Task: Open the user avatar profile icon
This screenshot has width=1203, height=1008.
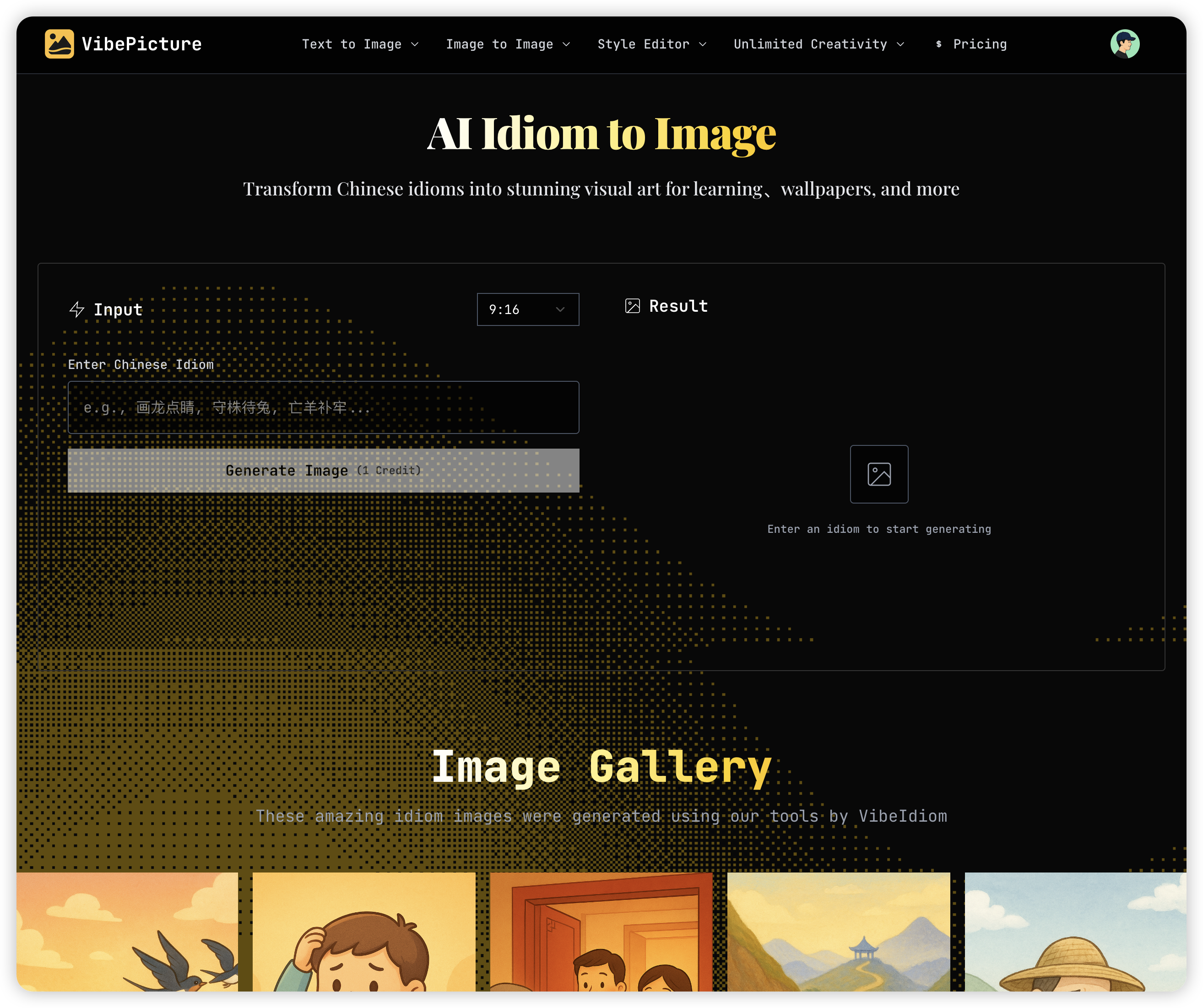Action: [x=1125, y=43]
